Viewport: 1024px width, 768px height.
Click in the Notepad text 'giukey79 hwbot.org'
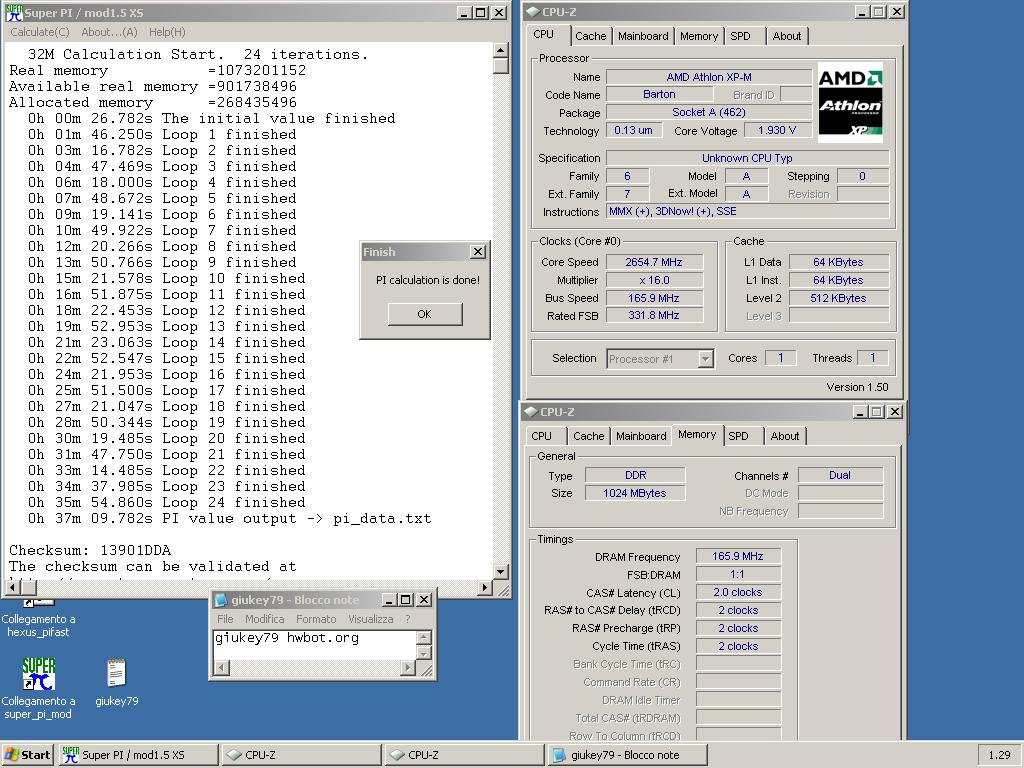[287, 638]
